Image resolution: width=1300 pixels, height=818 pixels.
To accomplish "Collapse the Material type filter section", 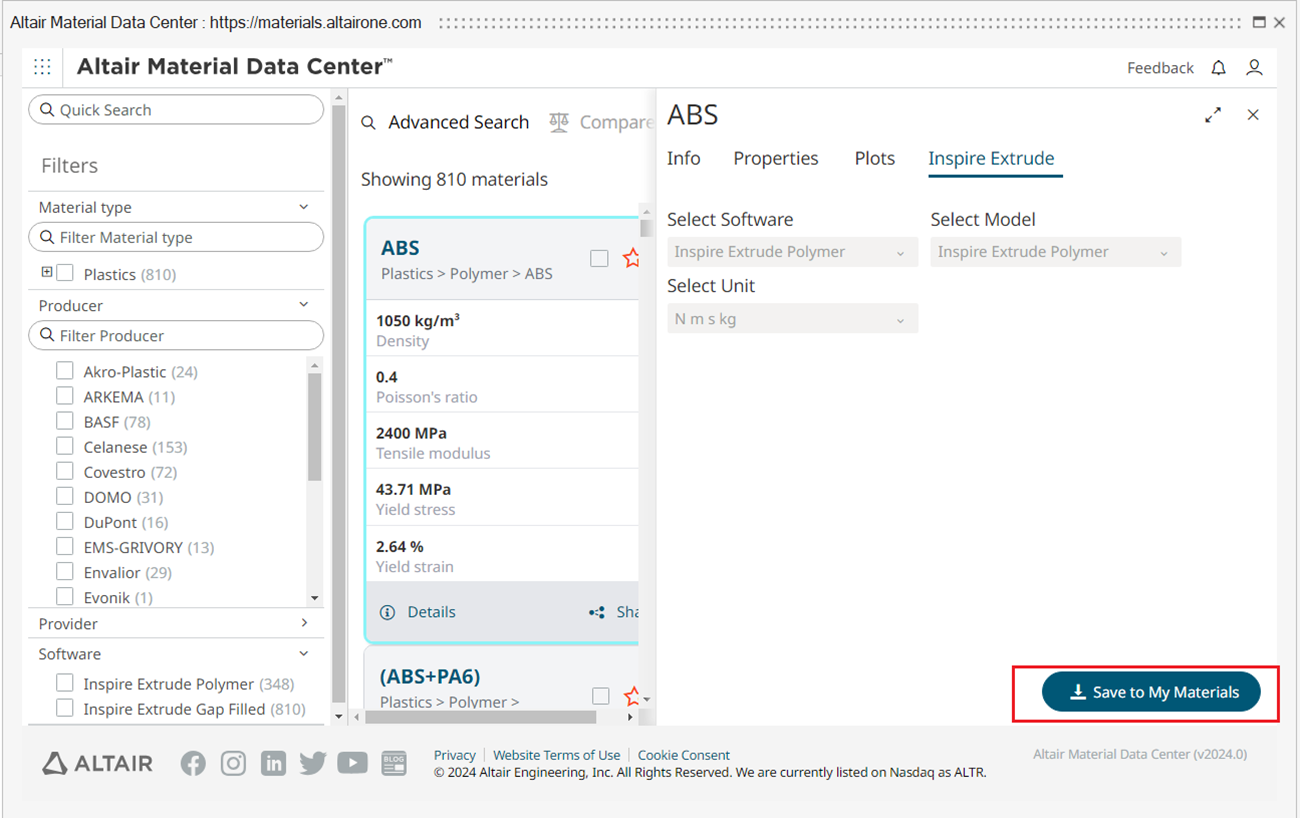I will coord(304,207).
